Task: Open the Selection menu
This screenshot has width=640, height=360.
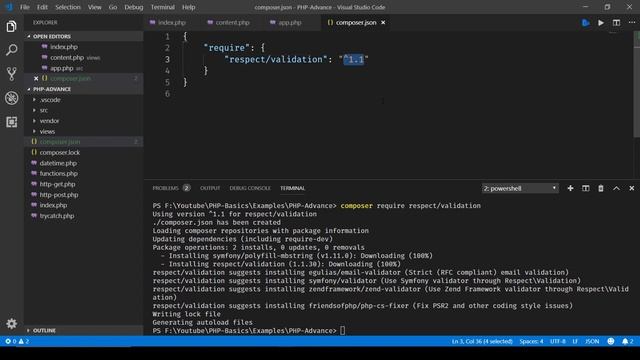Action: click(x=68, y=7)
